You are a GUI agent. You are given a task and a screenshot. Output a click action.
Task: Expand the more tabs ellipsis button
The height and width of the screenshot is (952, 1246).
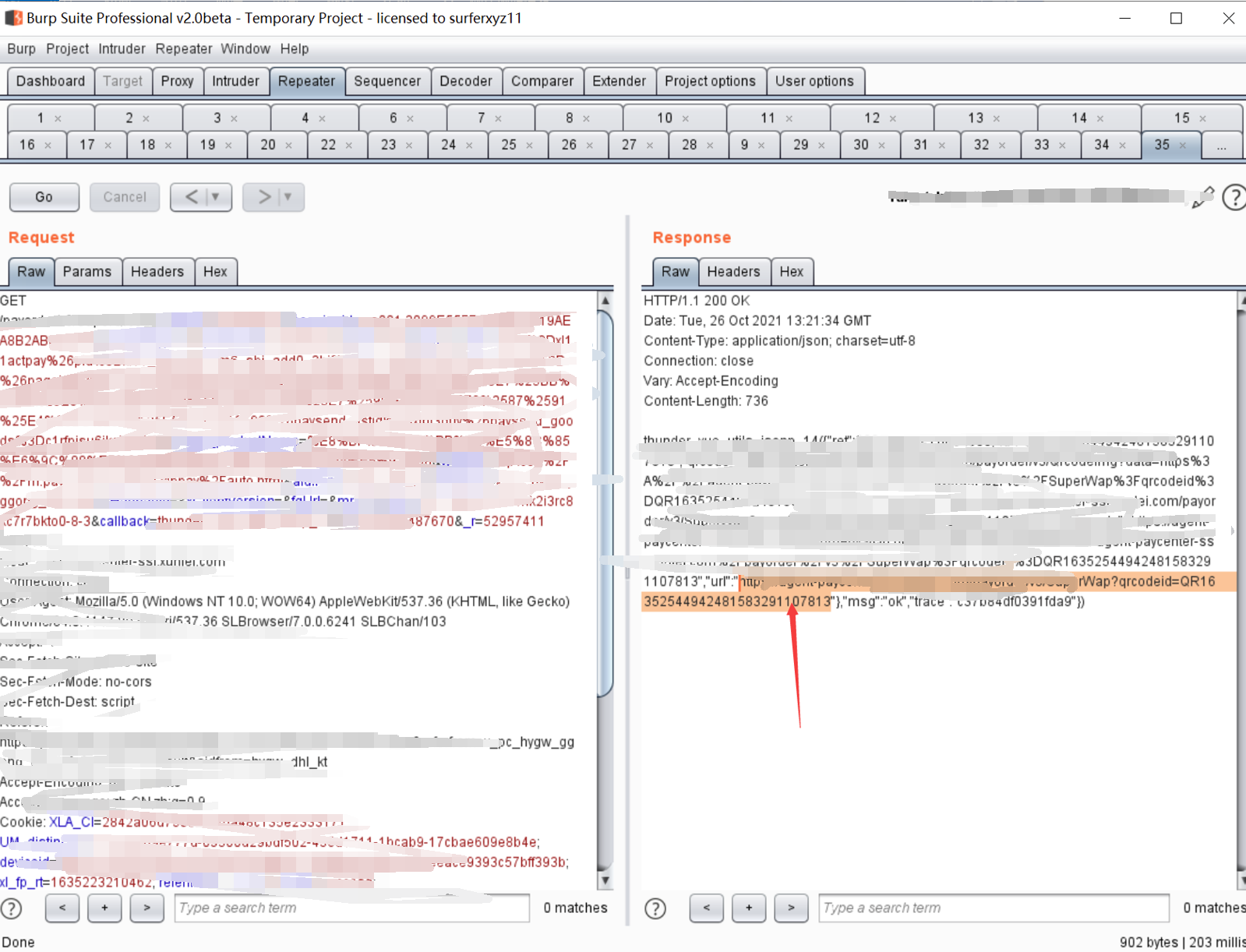pyautogui.click(x=1221, y=146)
